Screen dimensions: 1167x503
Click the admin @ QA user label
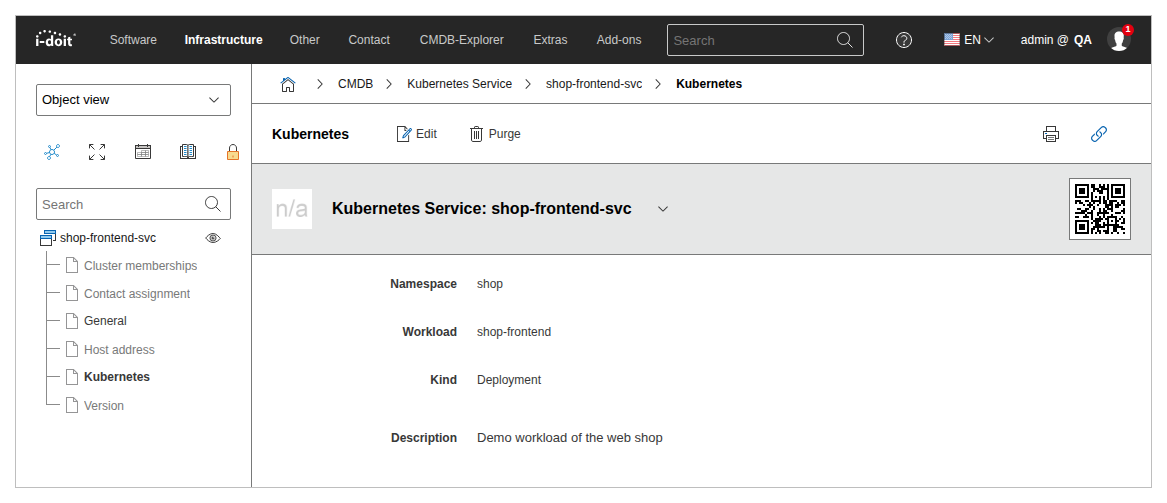(1056, 40)
